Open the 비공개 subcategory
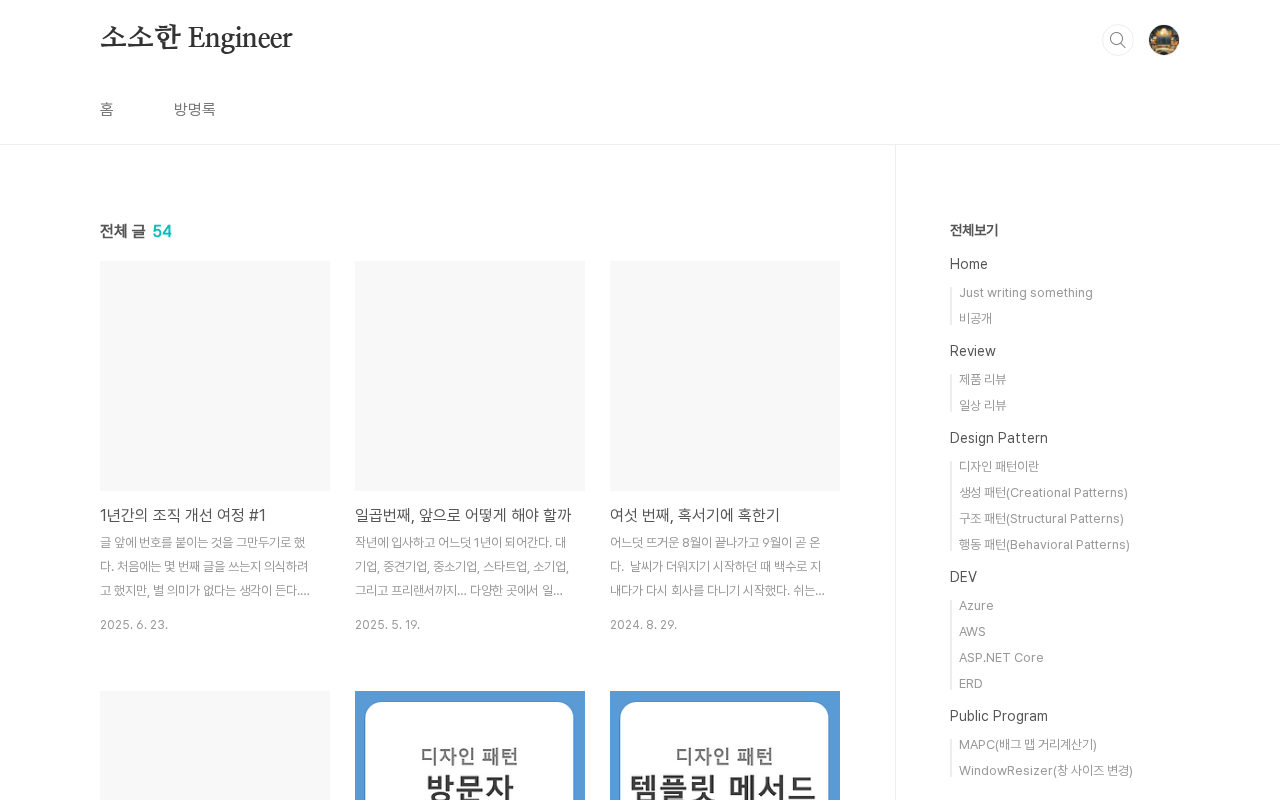 (976, 319)
